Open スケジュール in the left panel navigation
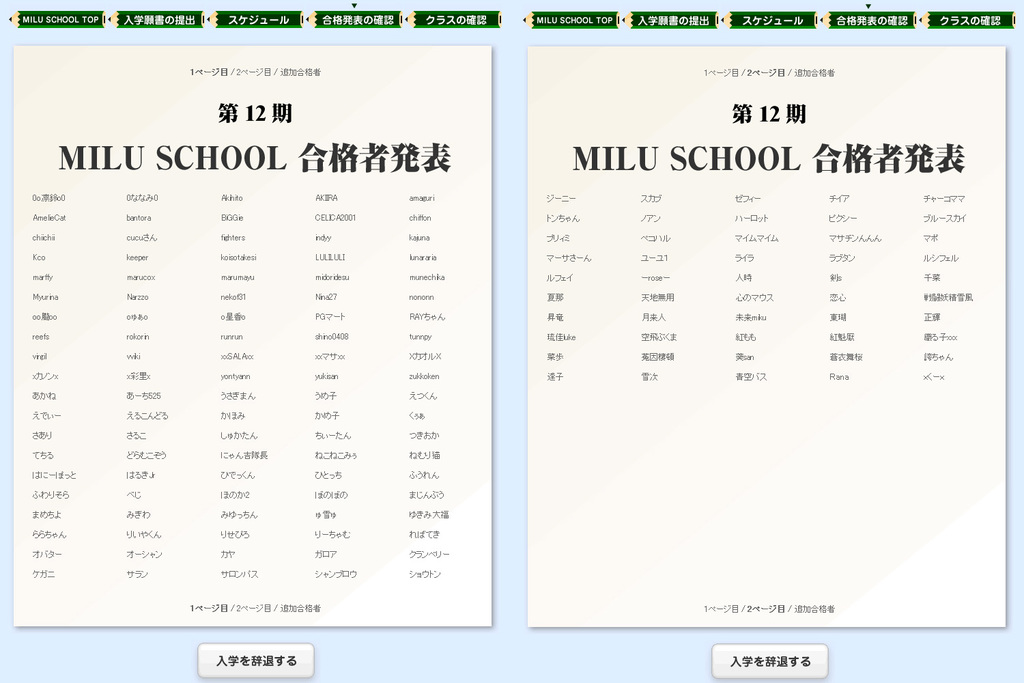This screenshot has height=683, width=1024. (x=258, y=20)
